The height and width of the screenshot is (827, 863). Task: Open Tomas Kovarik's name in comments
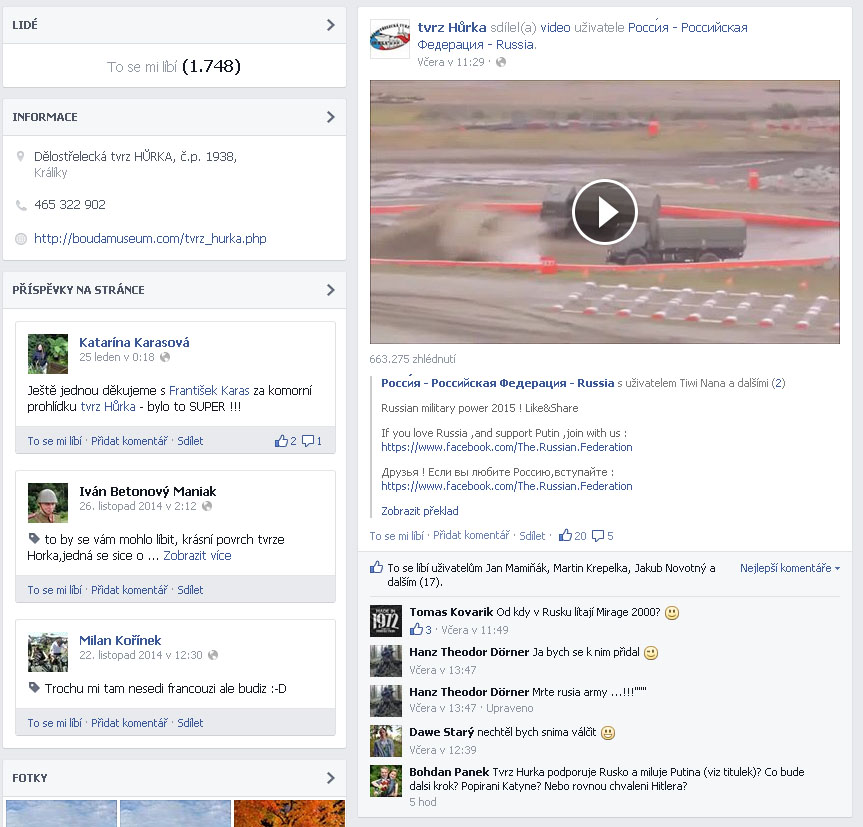click(x=451, y=612)
